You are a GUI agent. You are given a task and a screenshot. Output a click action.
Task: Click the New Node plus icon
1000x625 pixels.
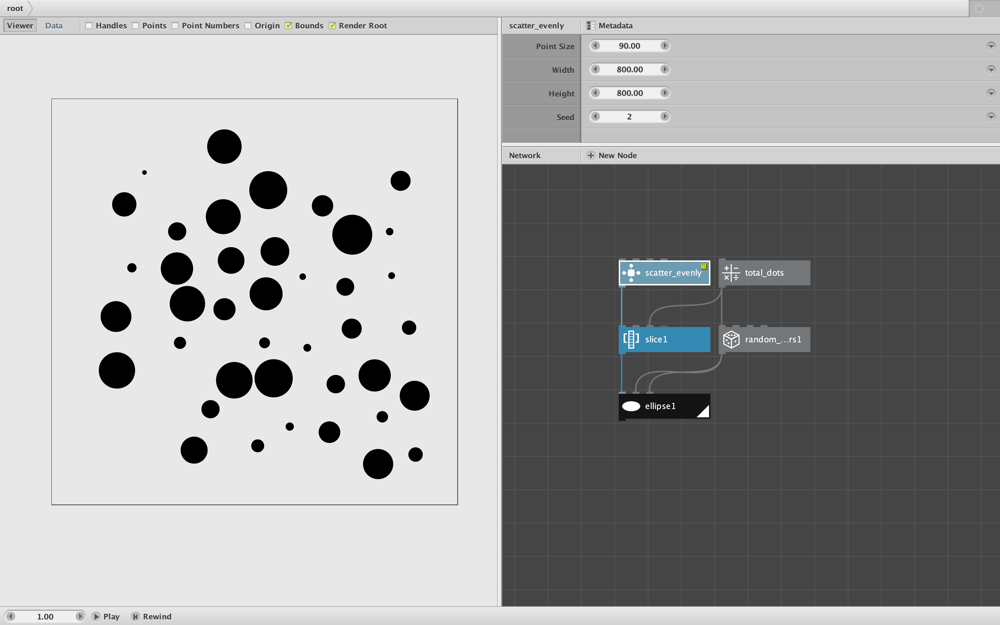coord(591,156)
